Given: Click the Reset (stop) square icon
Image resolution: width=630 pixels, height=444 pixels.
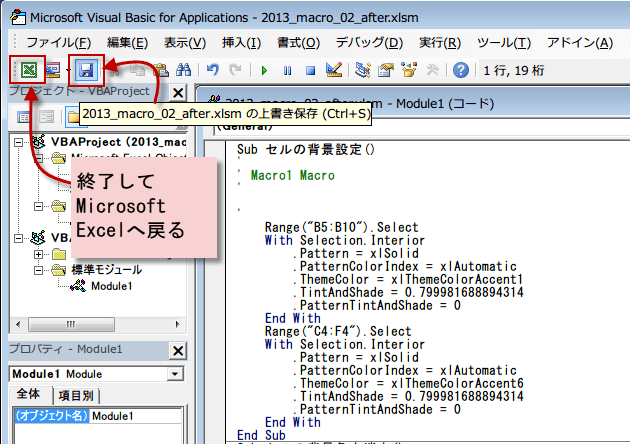Looking at the screenshot, I should tap(310, 71).
